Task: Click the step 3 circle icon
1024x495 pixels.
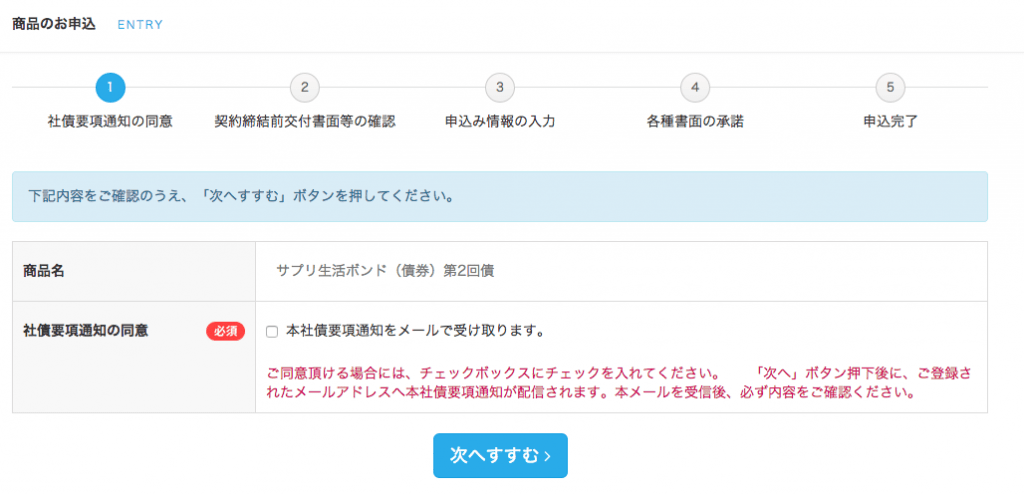Action: [500, 88]
